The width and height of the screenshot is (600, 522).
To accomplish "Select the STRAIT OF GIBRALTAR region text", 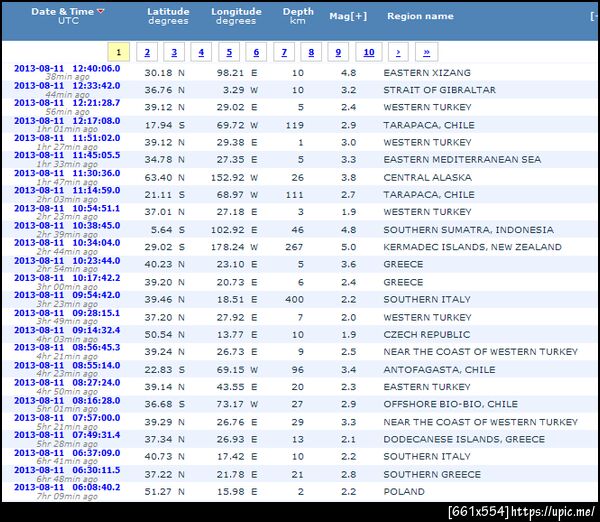I will 440,90.
